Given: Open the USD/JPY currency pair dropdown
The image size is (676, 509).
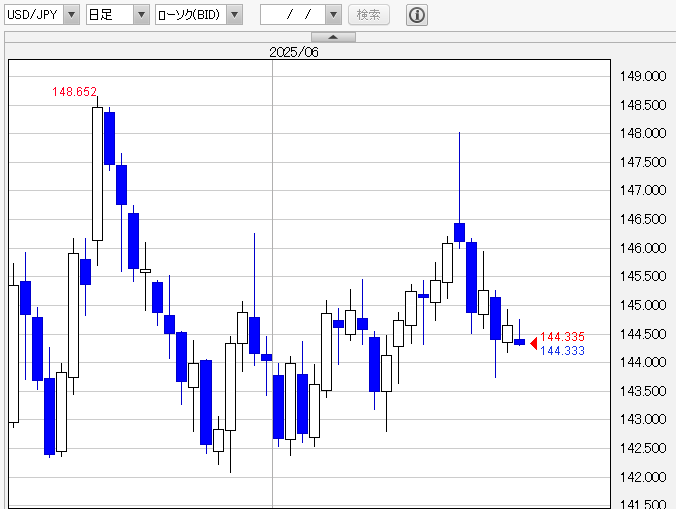Looking at the screenshot, I should (42, 15).
